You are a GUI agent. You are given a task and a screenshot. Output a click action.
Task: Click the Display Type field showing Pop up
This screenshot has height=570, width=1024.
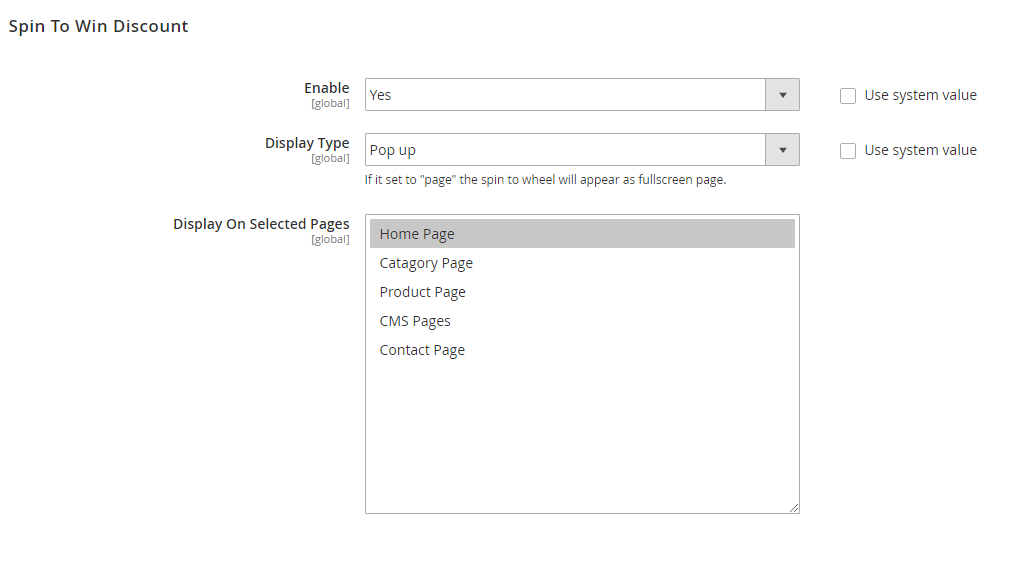(x=565, y=150)
